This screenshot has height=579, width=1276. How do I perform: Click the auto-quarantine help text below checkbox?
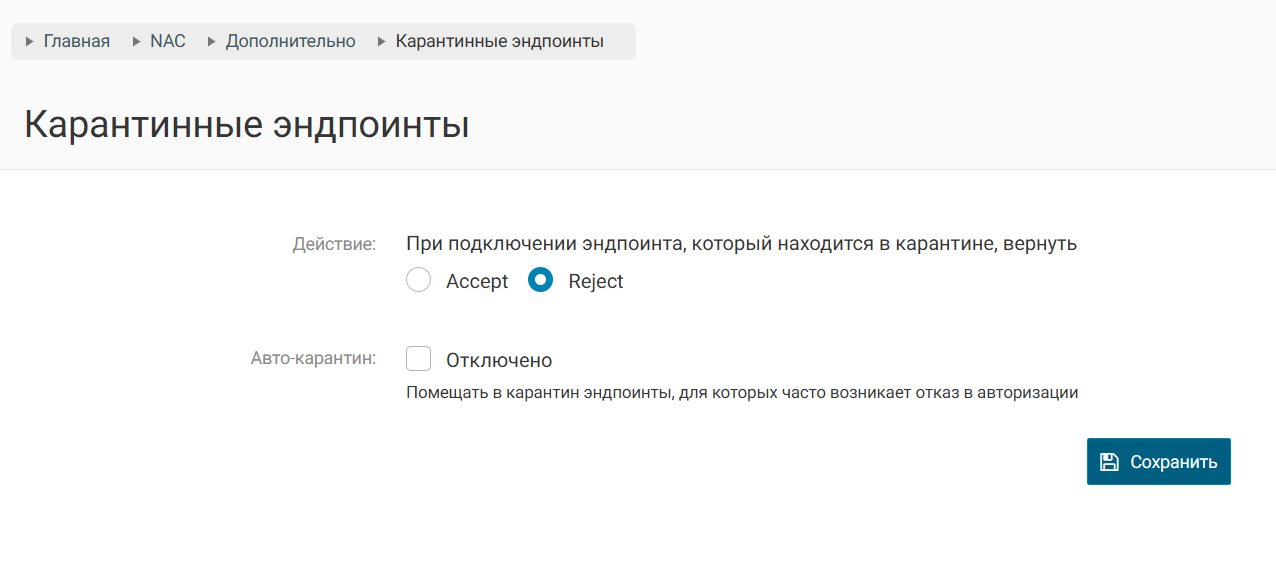[742, 393]
